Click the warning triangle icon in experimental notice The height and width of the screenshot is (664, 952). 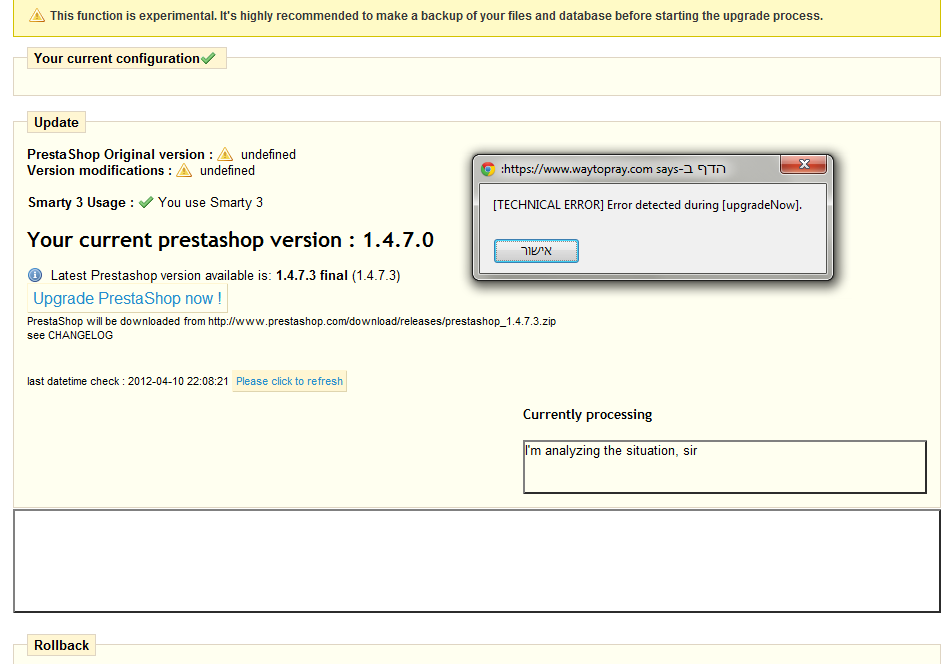[x=37, y=15]
